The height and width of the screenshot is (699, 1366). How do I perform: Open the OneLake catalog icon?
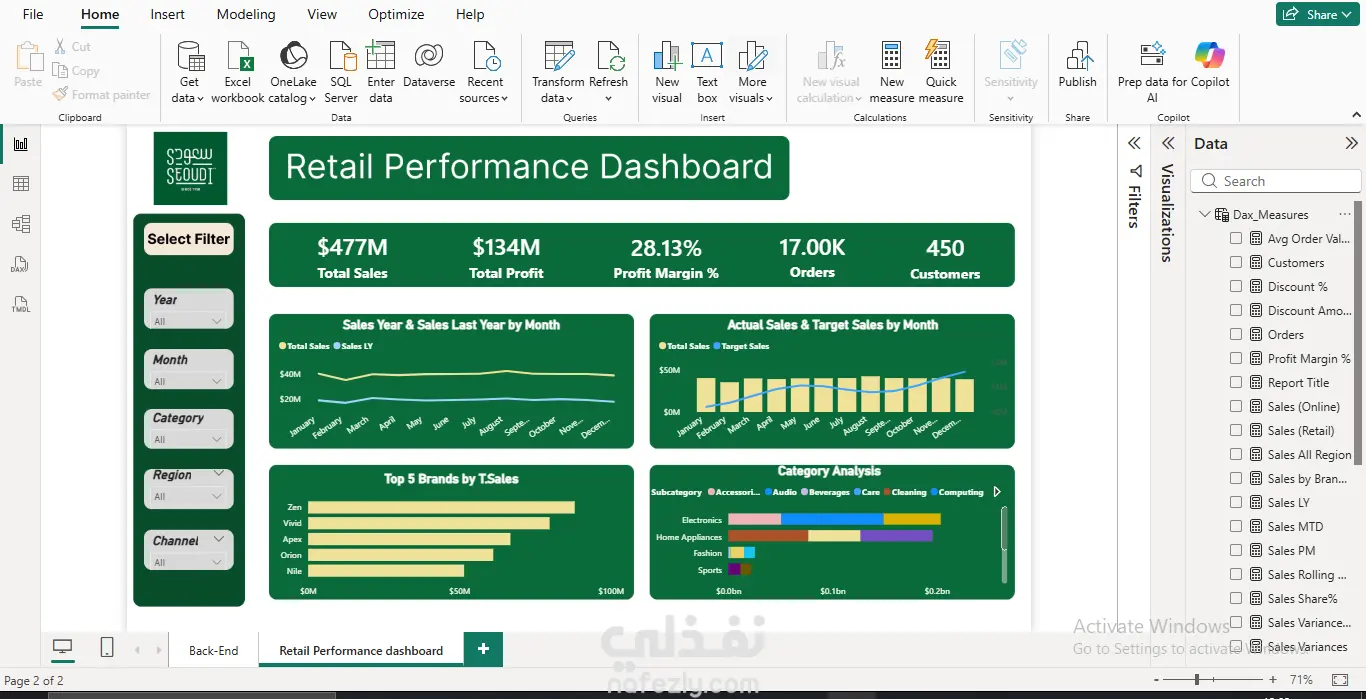coord(293,55)
